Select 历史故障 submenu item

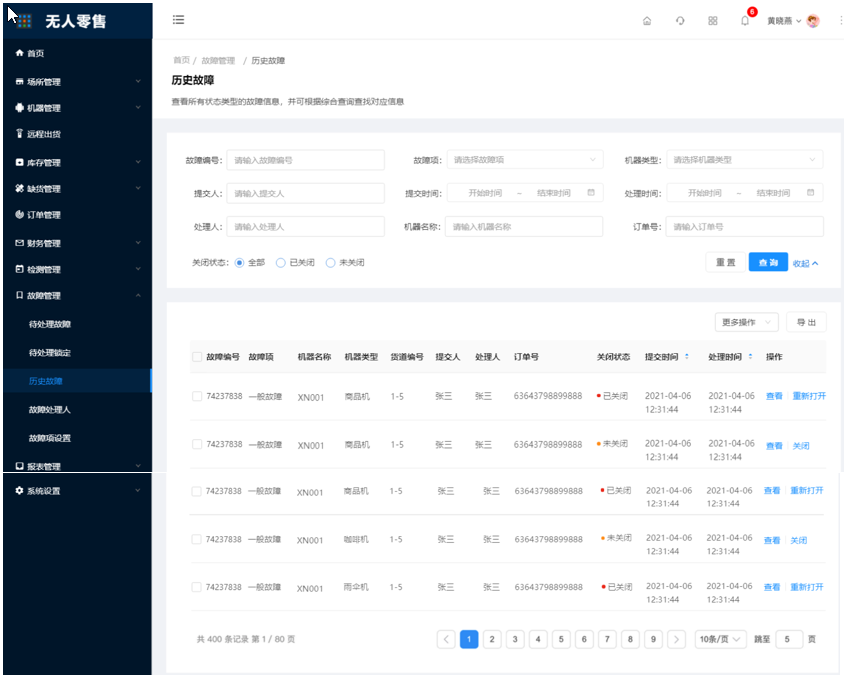pyautogui.click(x=78, y=381)
